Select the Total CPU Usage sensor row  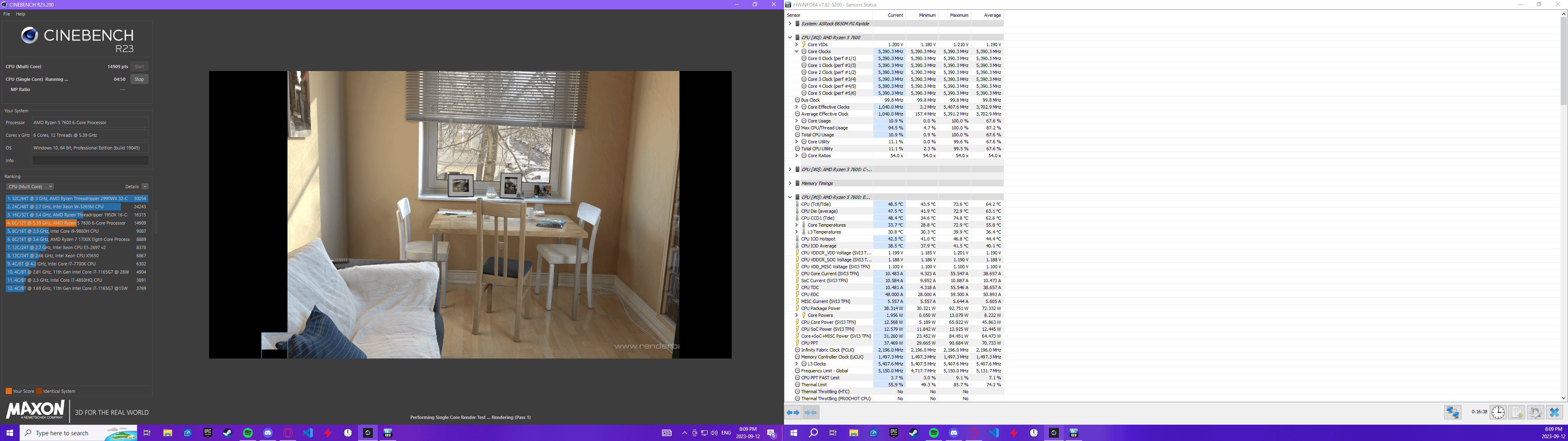pos(895,135)
